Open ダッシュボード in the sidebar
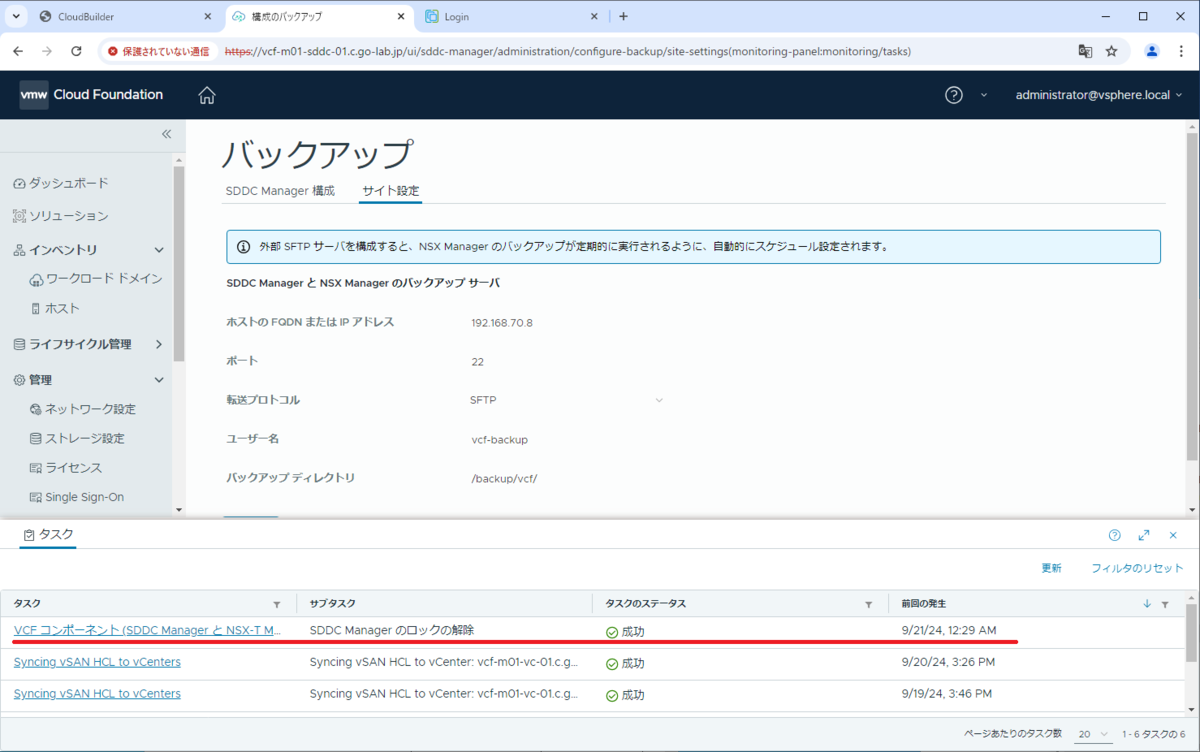1200x752 pixels. pyautogui.click(x=61, y=183)
